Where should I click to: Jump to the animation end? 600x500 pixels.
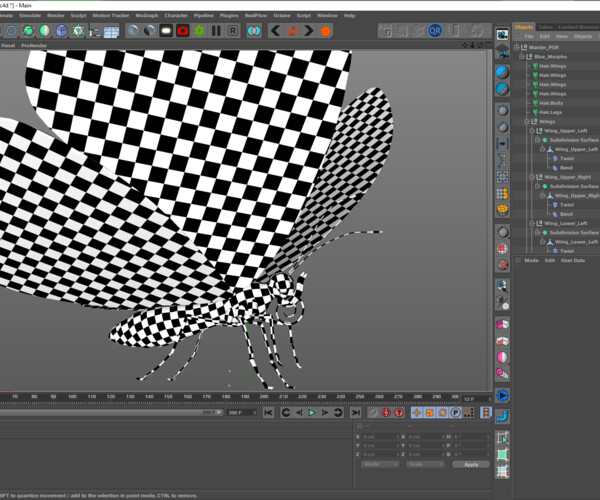coord(355,412)
